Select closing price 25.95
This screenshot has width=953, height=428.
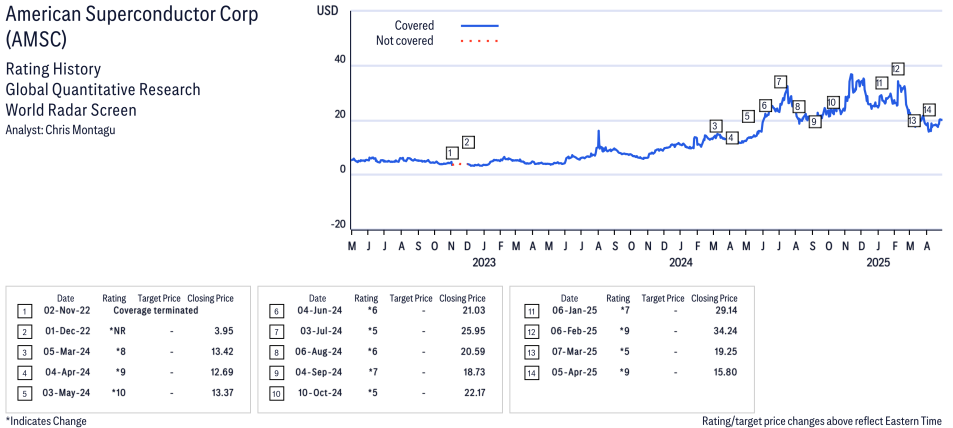[x=473, y=331]
